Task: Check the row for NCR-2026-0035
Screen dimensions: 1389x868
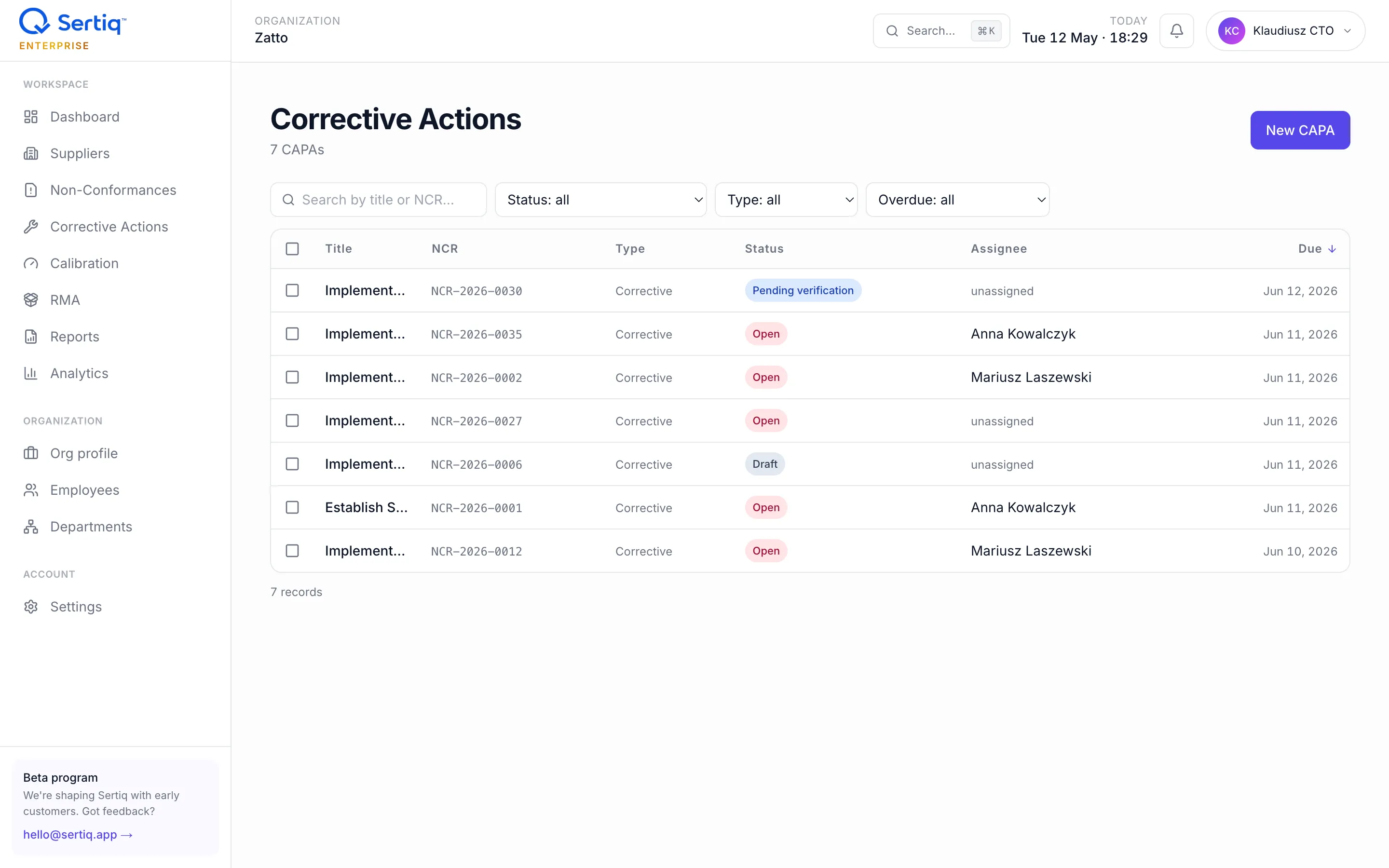Action: pyautogui.click(x=292, y=334)
